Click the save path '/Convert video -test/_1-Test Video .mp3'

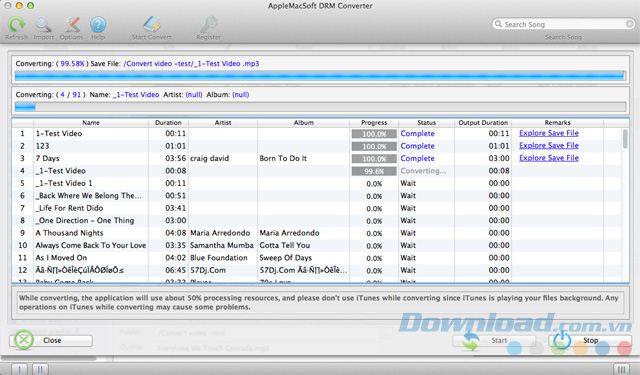(191, 64)
